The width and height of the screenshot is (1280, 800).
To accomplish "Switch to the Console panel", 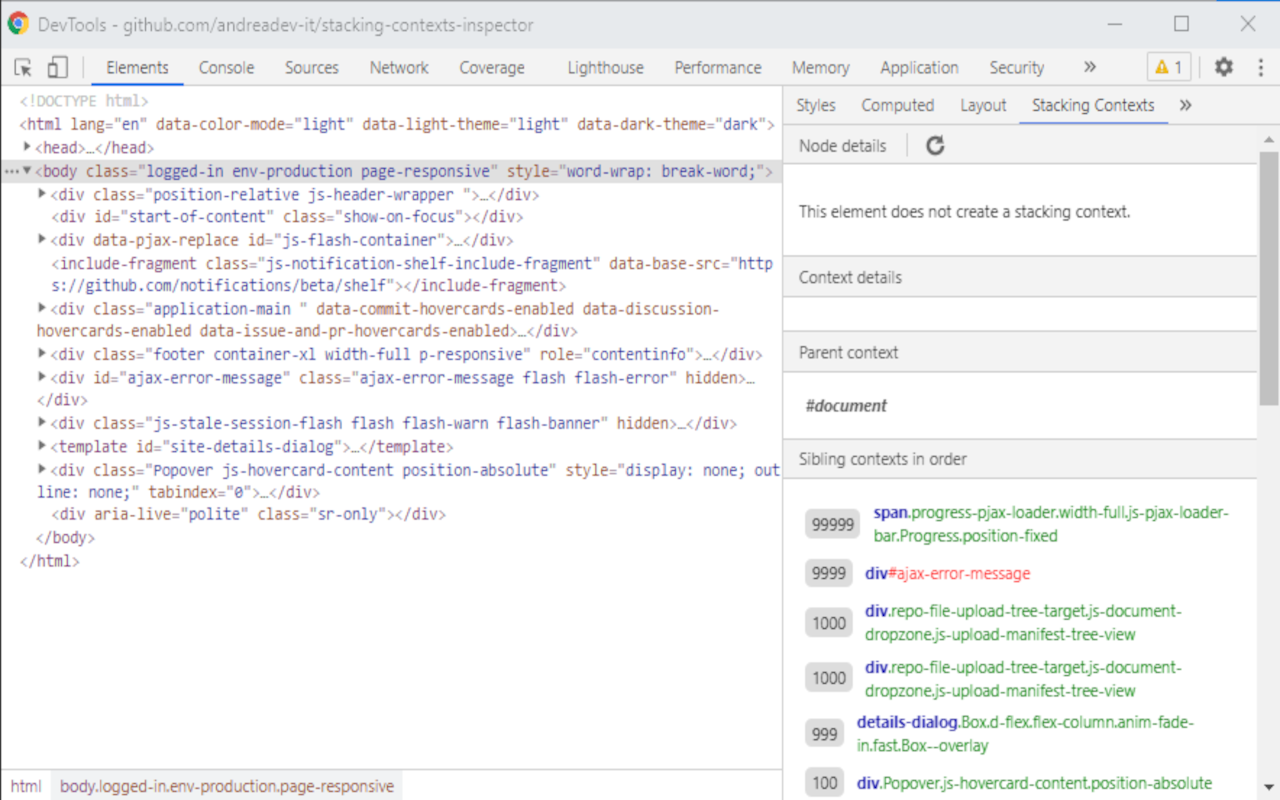I will 226,67.
